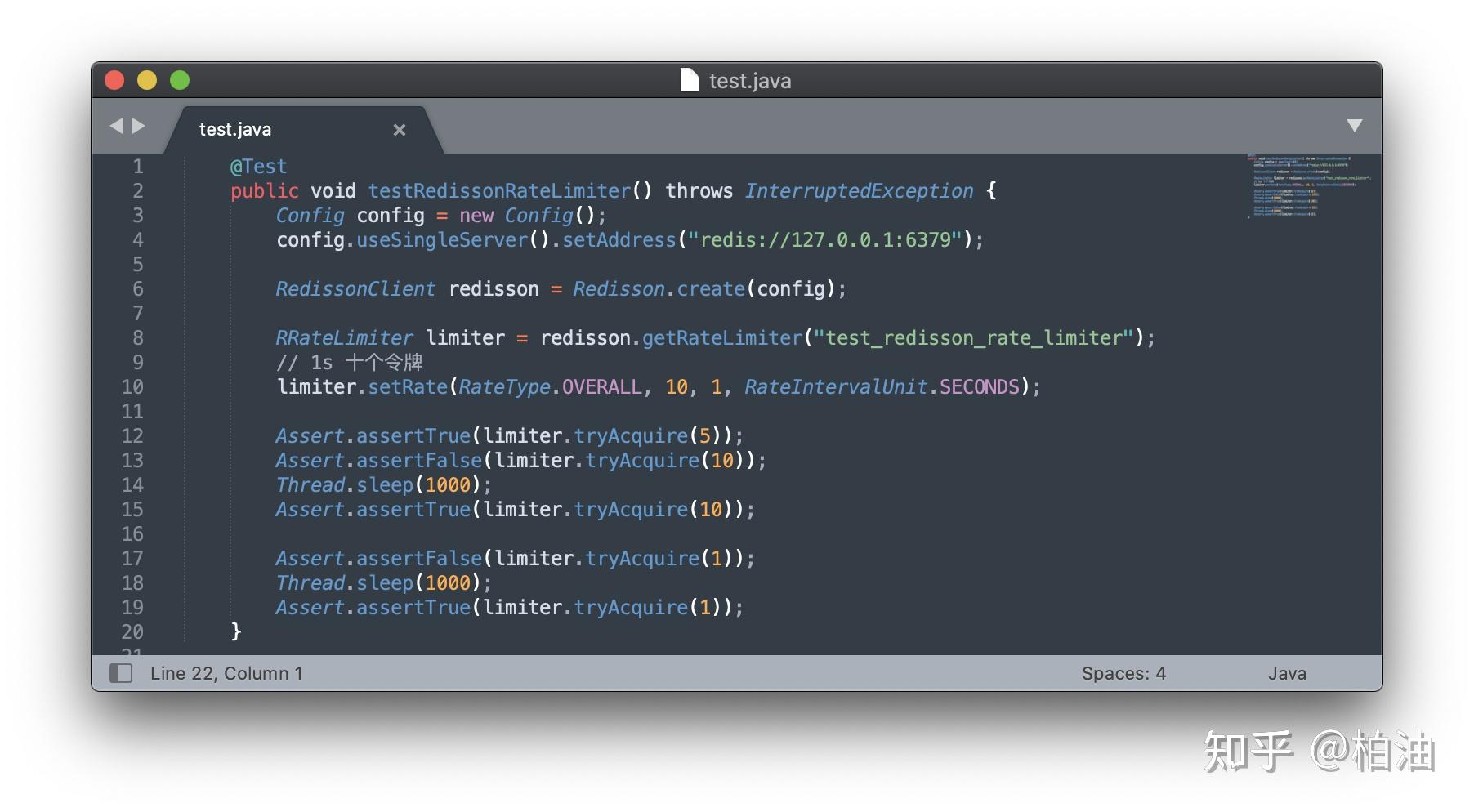Click RateIntervalUnit on line 10
Screen dimensions: 1474x812
point(836,387)
